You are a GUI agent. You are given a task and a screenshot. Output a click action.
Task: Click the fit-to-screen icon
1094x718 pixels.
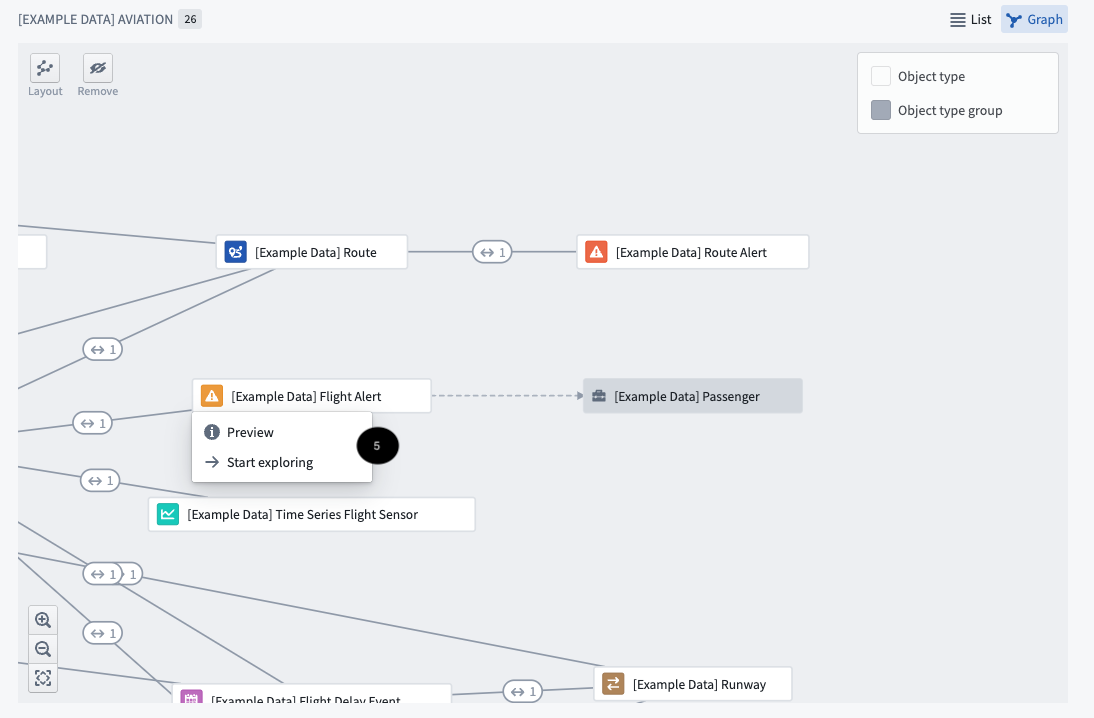[x=43, y=678]
